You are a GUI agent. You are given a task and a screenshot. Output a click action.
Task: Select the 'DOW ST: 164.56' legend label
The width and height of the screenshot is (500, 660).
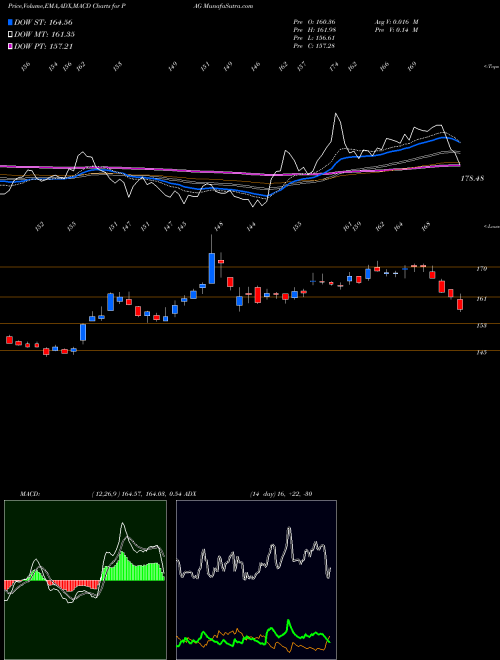click(43, 22)
